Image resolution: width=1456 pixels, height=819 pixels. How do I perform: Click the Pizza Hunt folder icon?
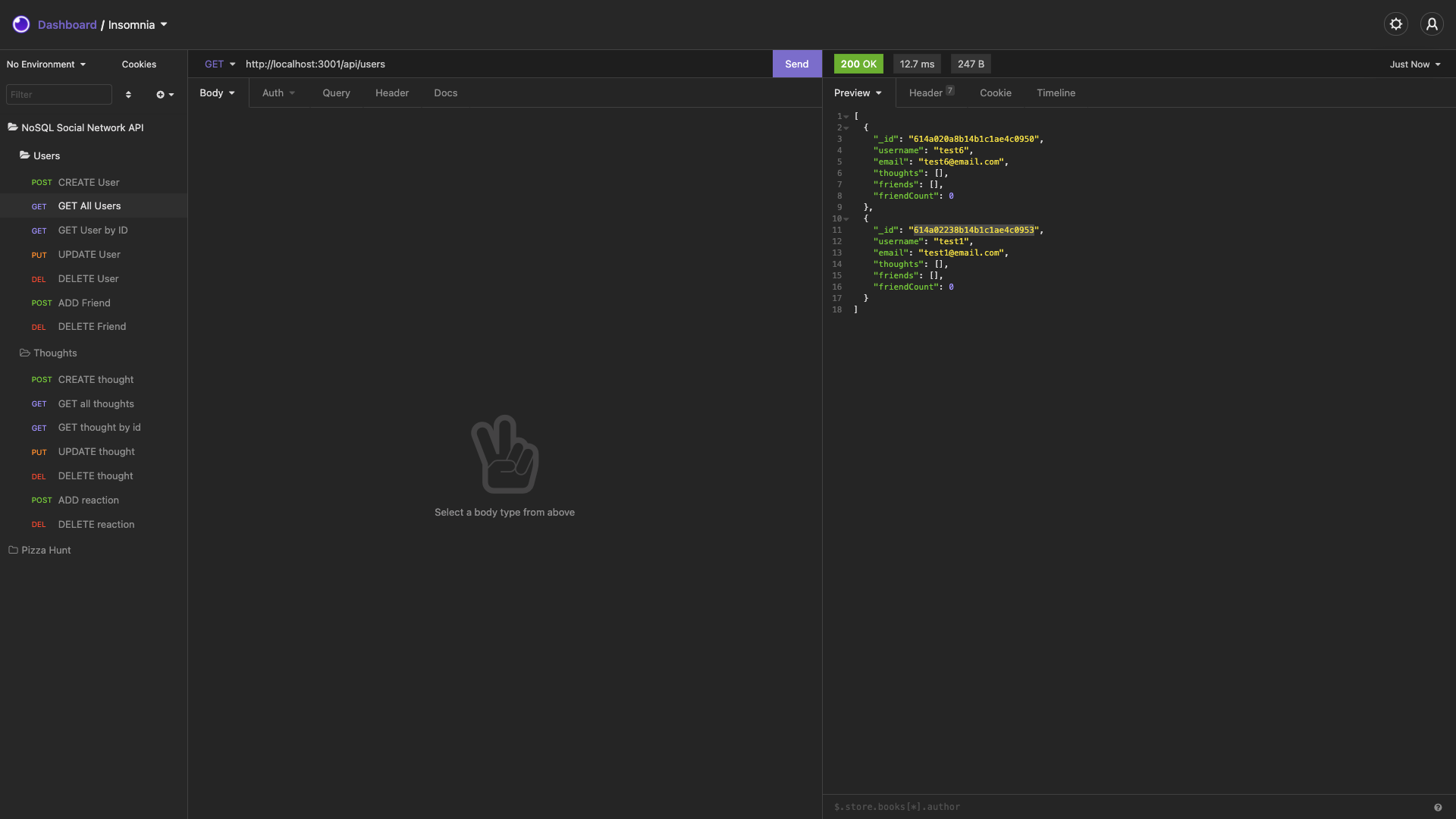coord(12,550)
